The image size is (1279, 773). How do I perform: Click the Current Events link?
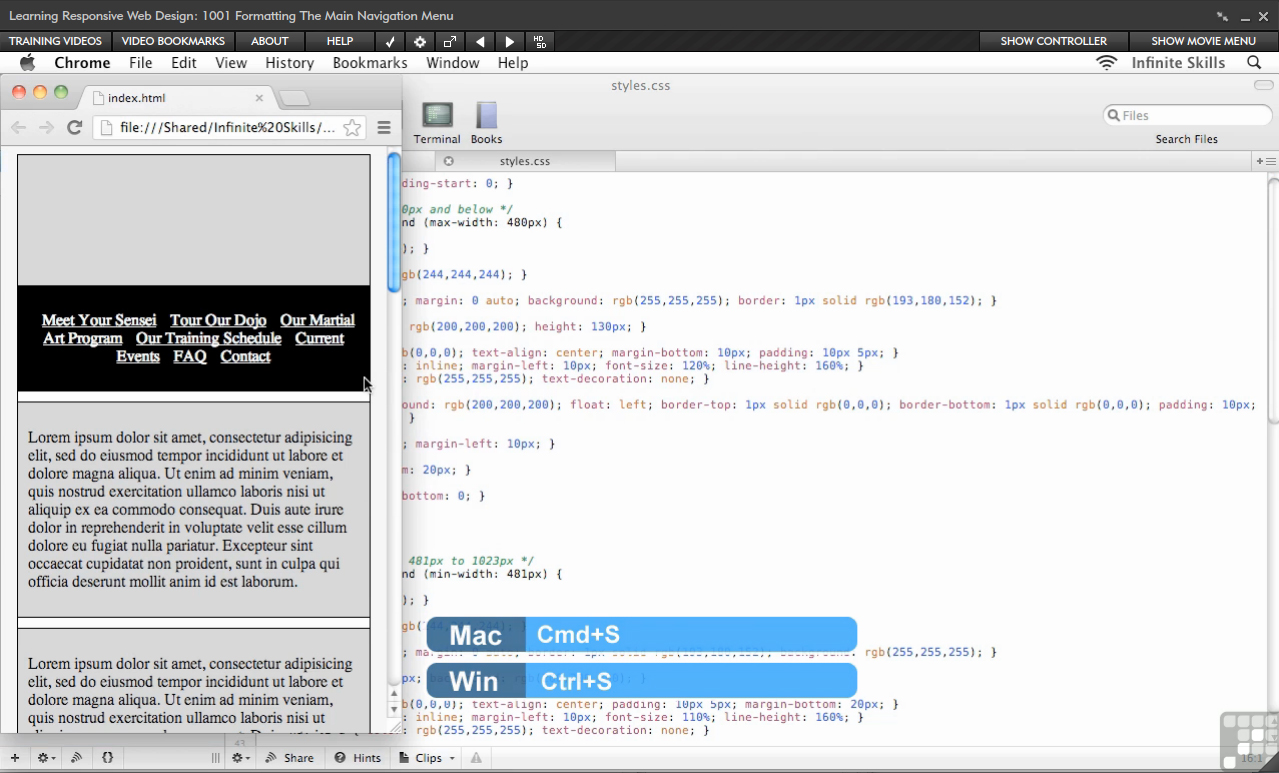(319, 338)
